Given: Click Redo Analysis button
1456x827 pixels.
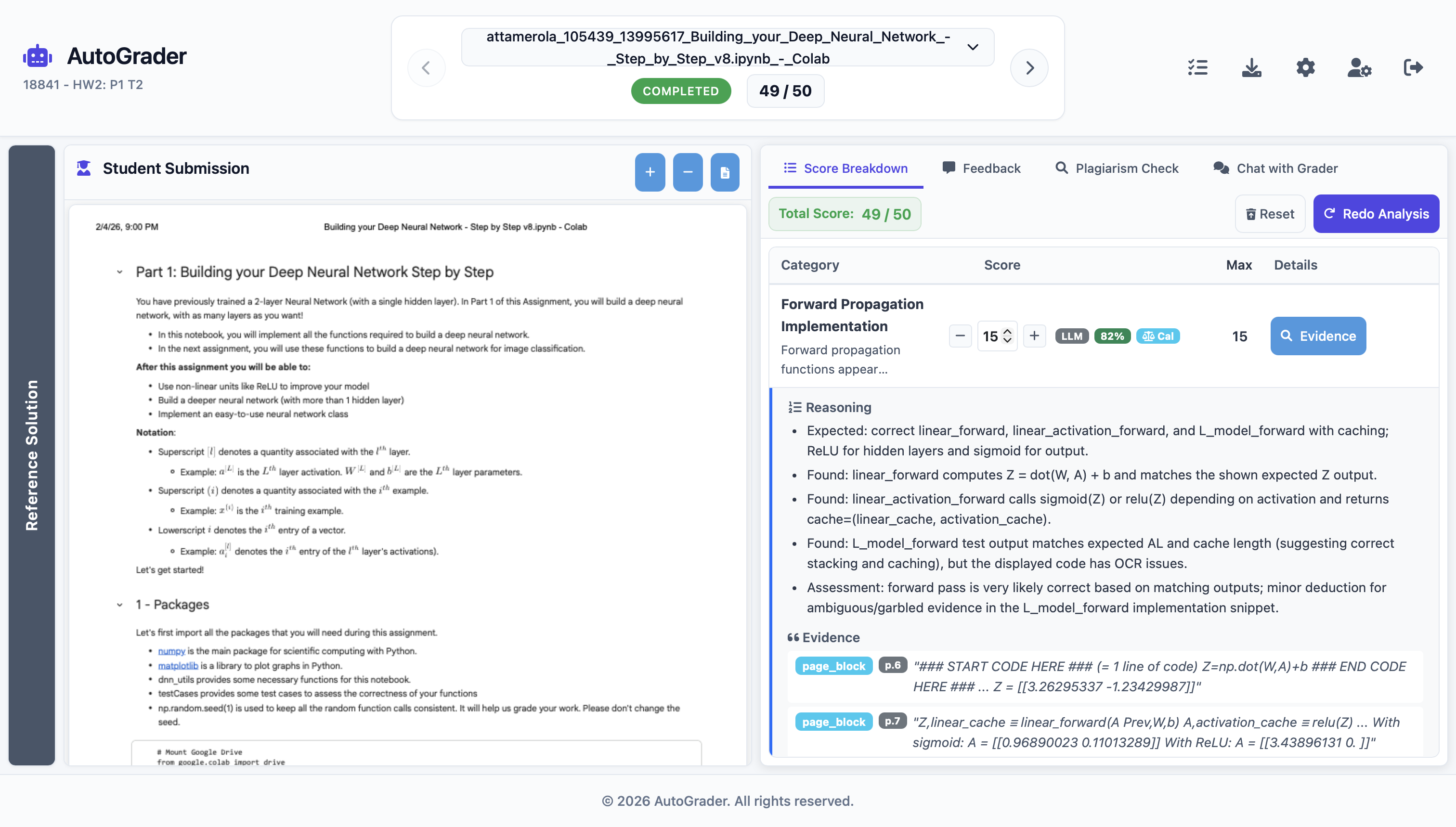Looking at the screenshot, I should point(1376,214).
